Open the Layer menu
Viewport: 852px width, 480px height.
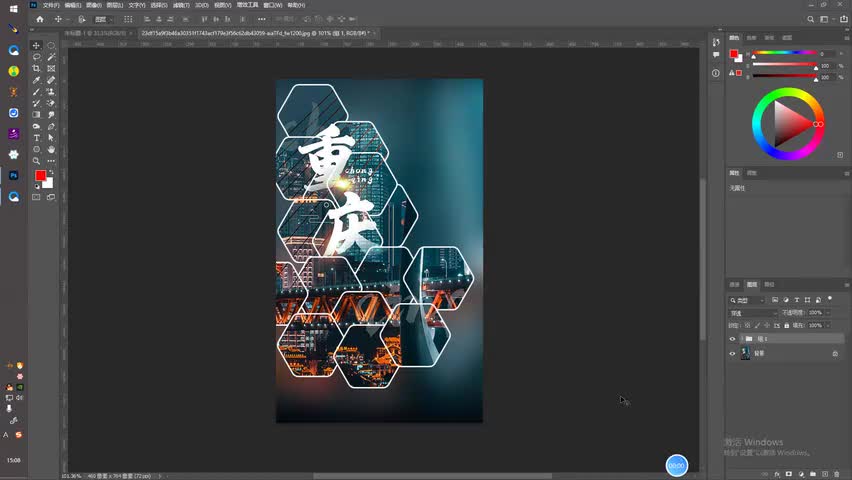(115, 5)
